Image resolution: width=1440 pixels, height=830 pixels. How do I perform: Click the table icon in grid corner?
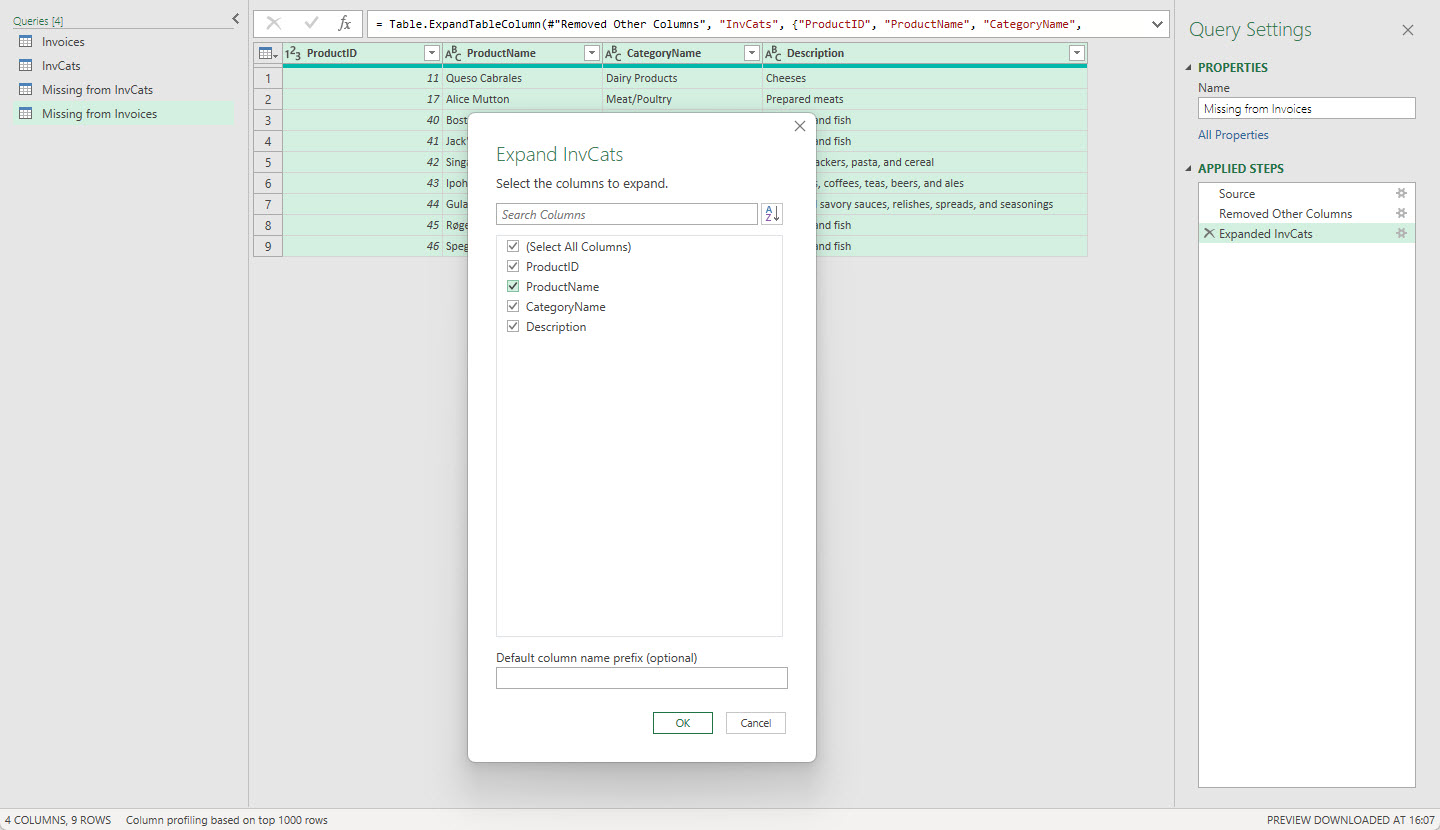click(x=267, y=53)
